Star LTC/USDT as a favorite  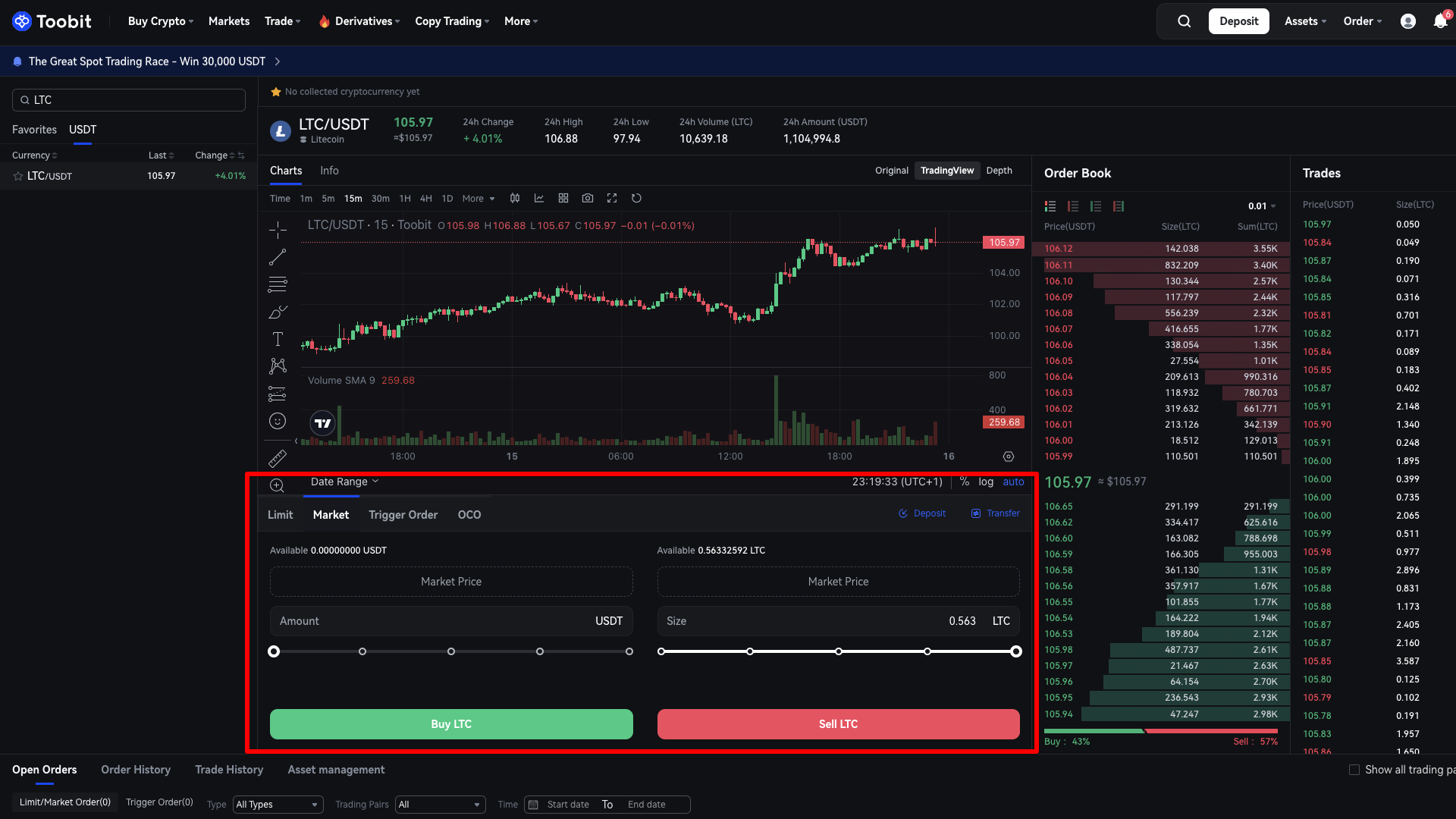17,175
